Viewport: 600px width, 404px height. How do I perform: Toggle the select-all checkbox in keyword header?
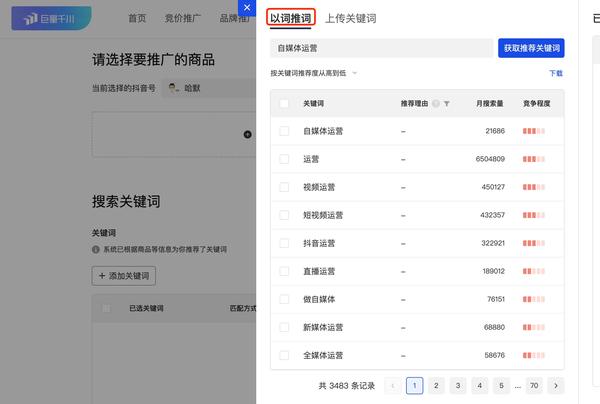284,103
